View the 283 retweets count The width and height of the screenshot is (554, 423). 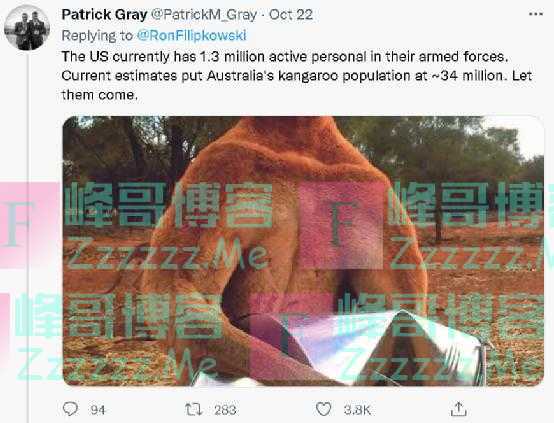pos(225,410)
